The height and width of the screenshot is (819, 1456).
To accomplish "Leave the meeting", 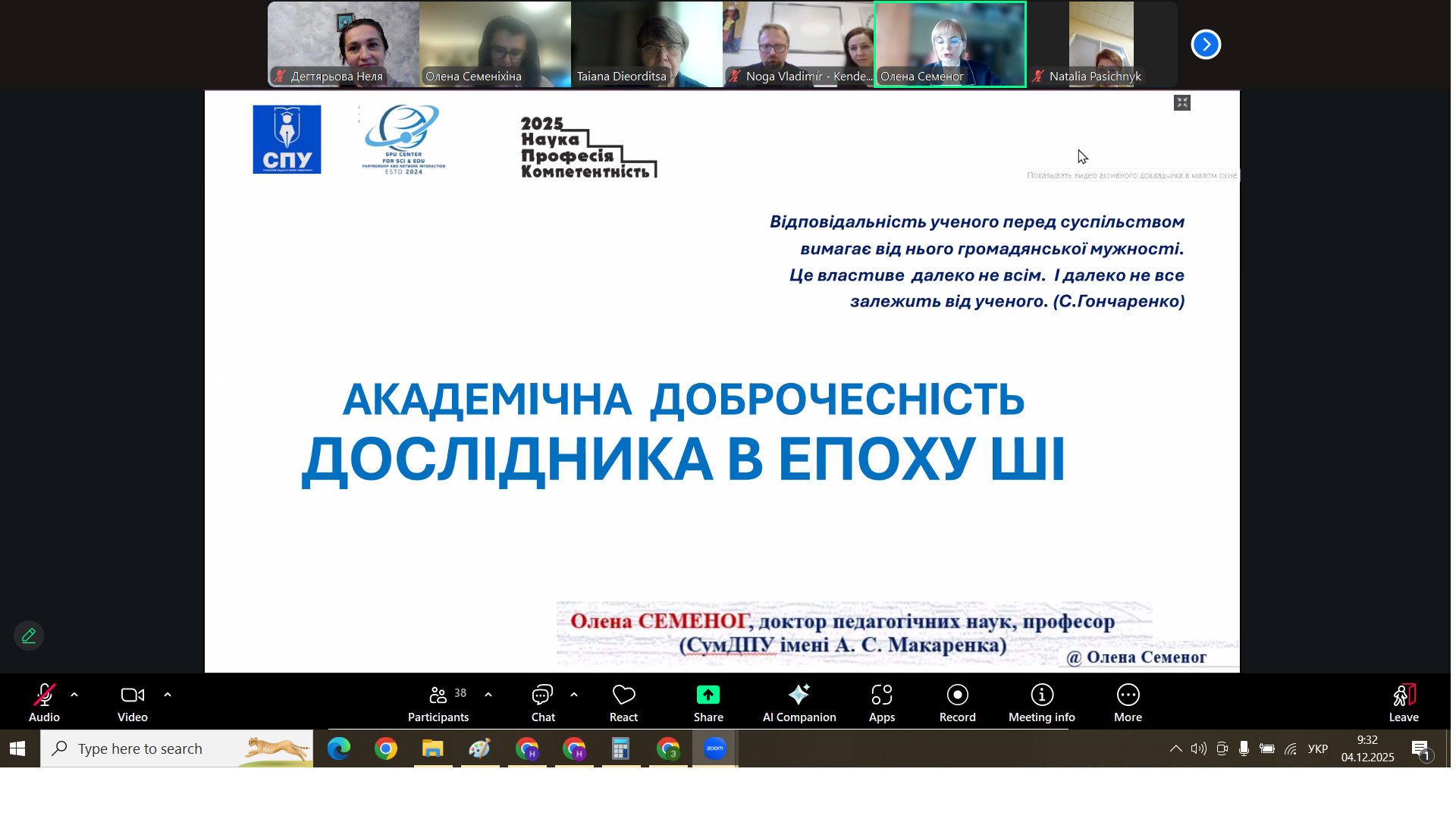I will coord(1404,701).
